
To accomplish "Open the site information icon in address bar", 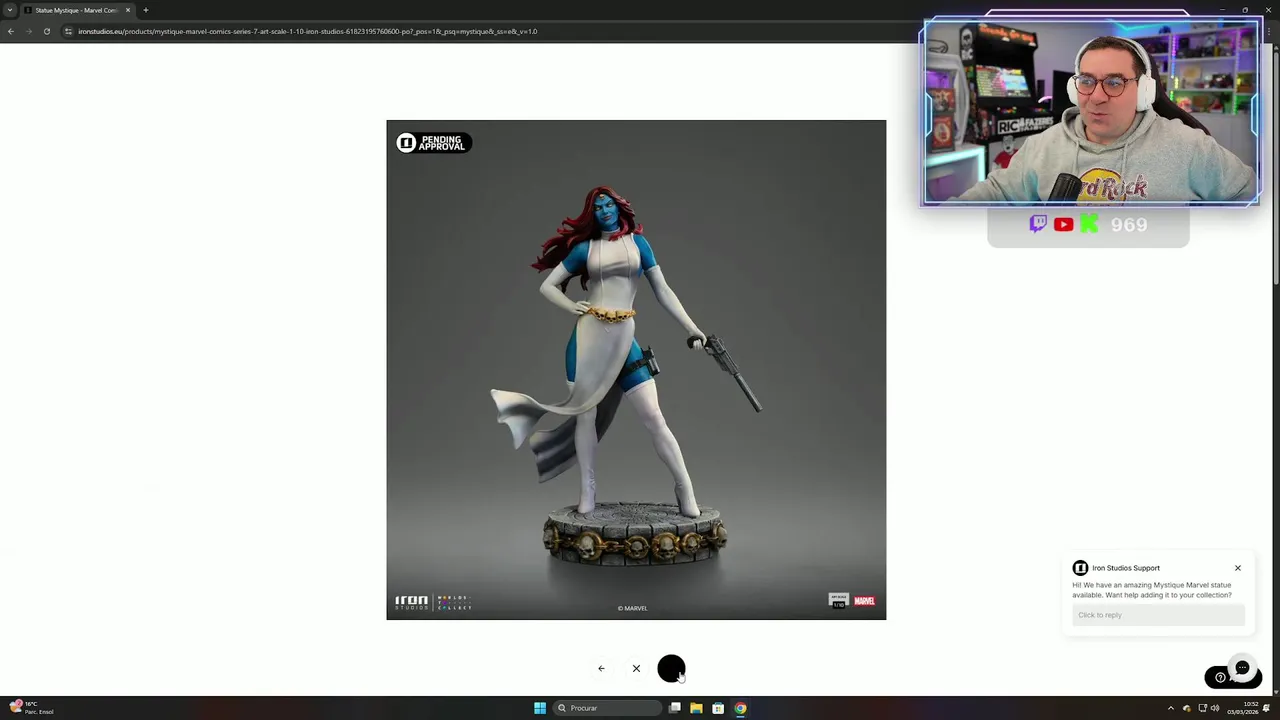I will click(x=68, y=31).
